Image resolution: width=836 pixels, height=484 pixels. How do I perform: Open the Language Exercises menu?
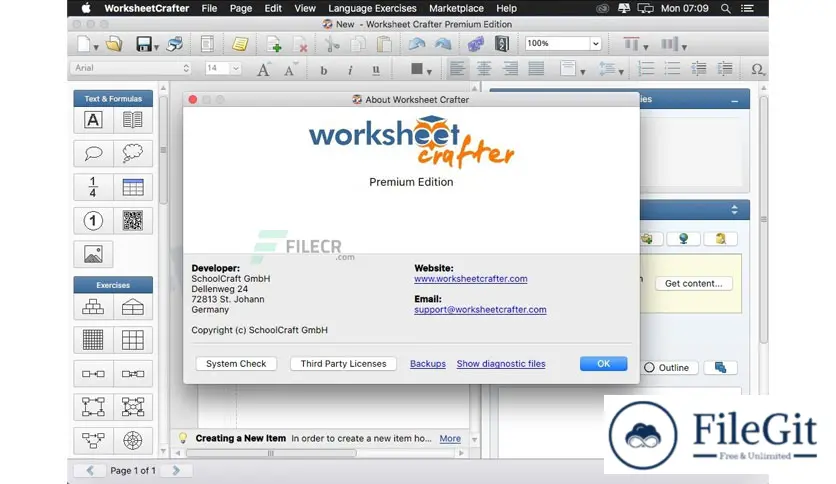tap(372, 8)
